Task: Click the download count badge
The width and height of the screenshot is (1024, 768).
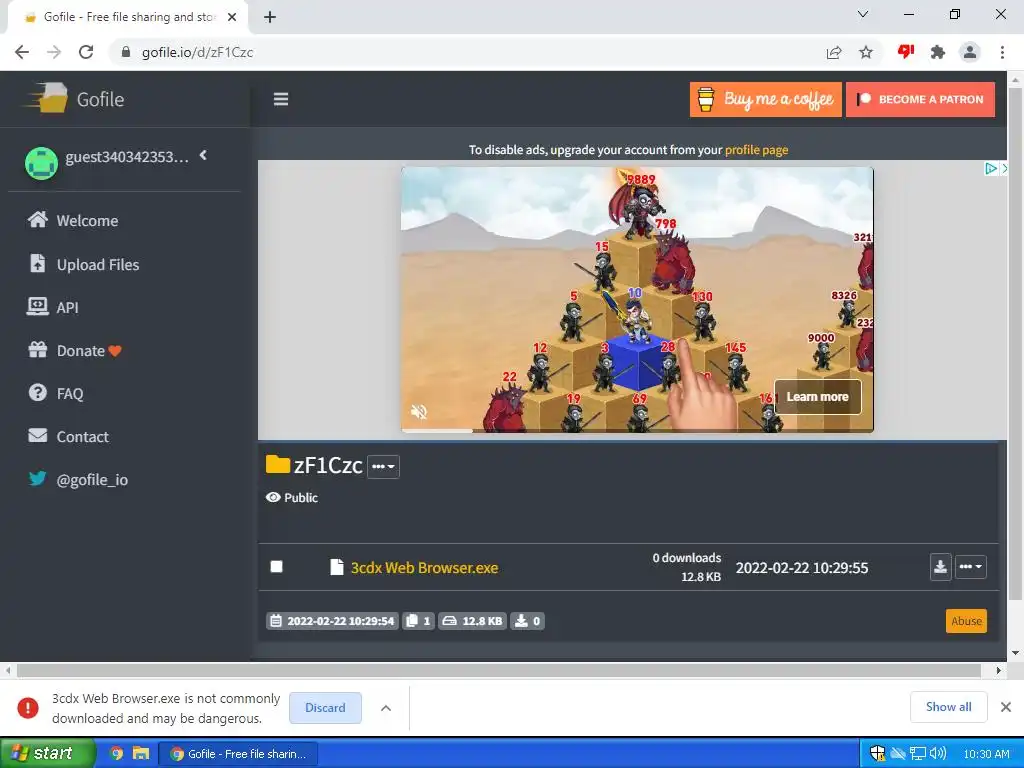Action: (527, 621)
